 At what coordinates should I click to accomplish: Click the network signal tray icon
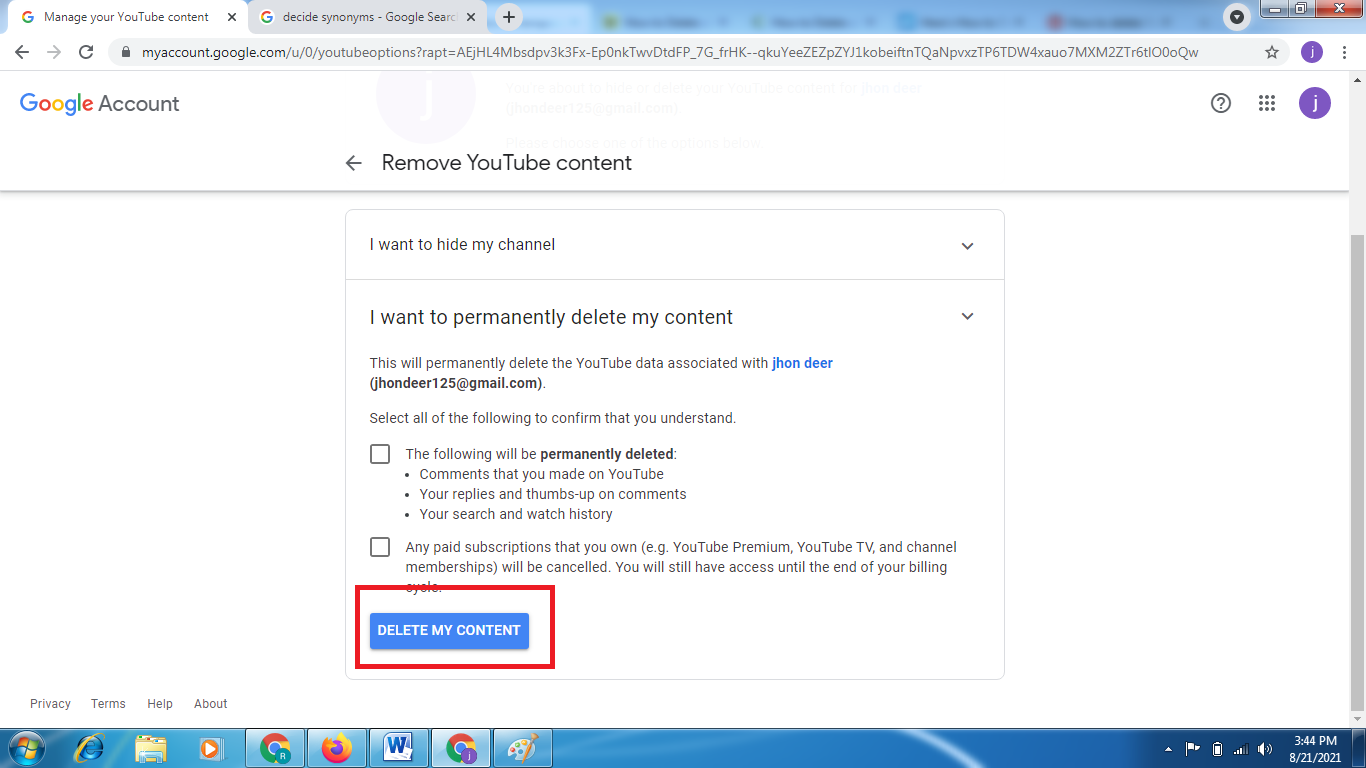1241,749
